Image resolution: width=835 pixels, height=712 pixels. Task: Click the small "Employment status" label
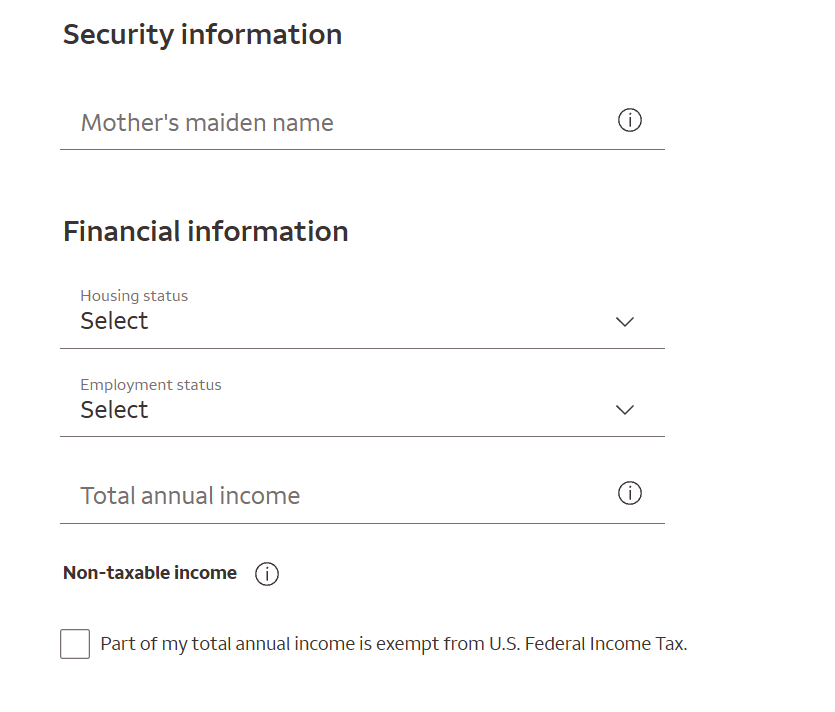coord(151,385)
